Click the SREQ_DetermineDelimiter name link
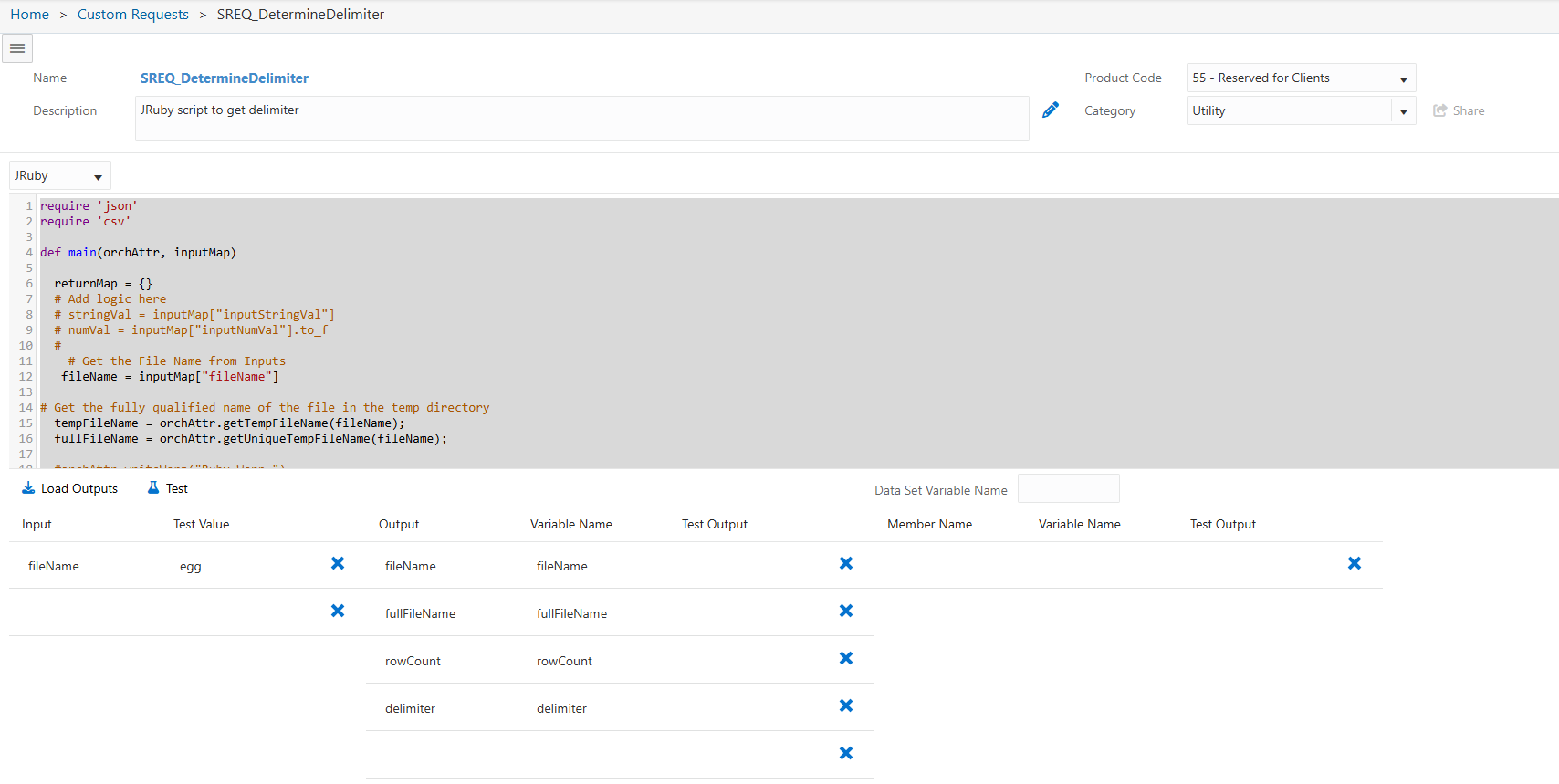 (x=225, y=78)
